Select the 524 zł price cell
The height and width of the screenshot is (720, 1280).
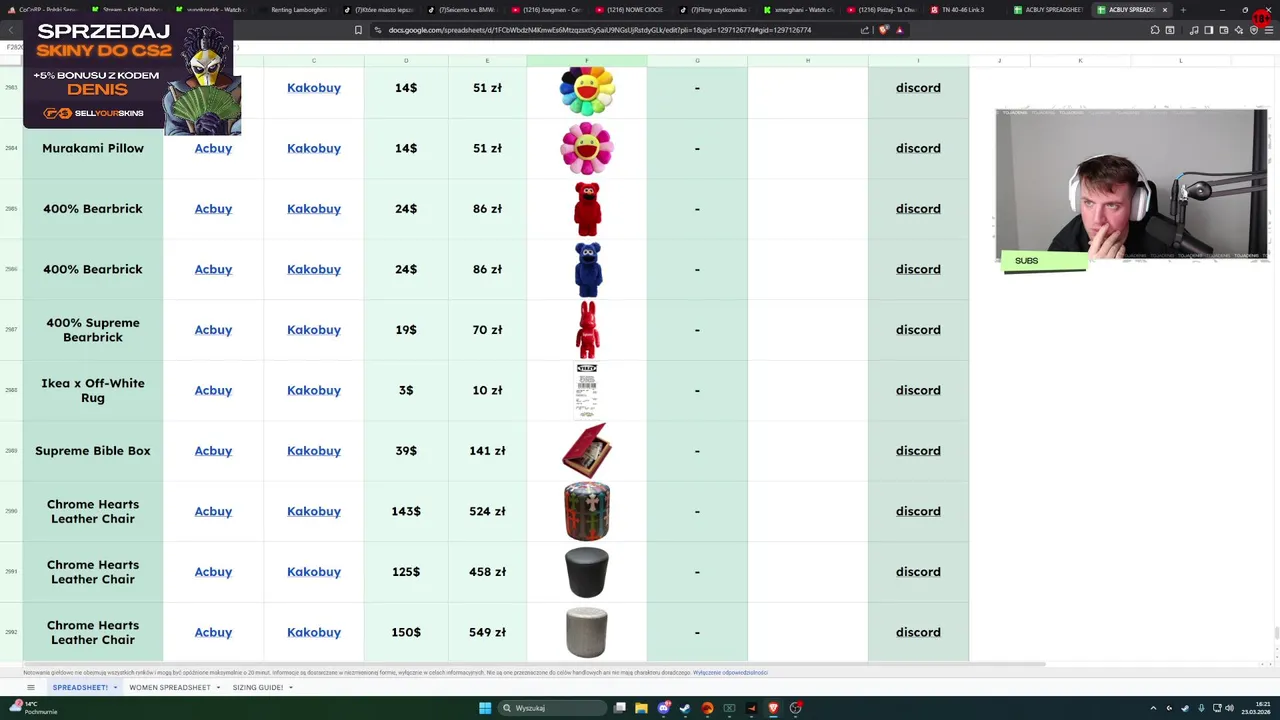(487, 511)
